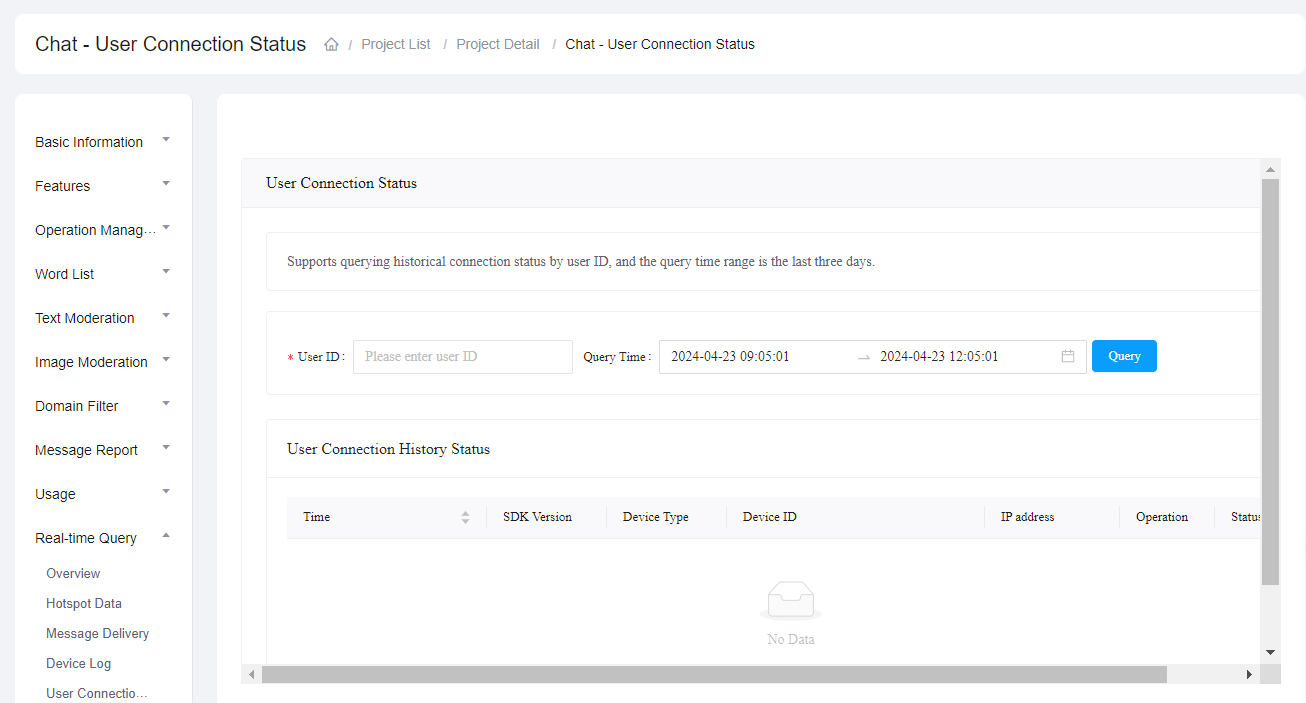Click the end time 2024-04-23 12:05:01
1306x703 pixels.
(x=939, y=356)
